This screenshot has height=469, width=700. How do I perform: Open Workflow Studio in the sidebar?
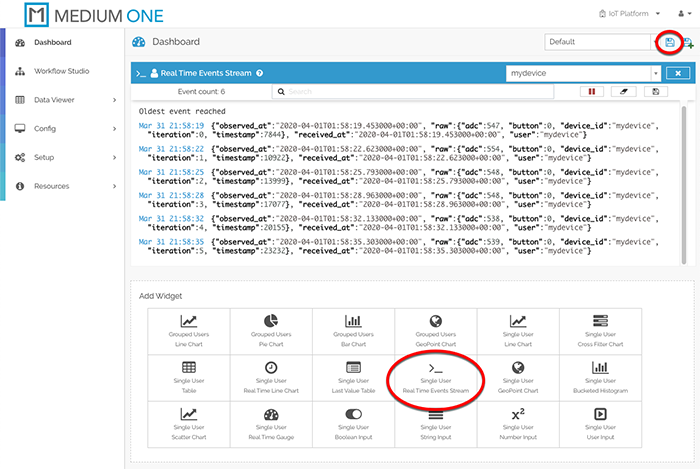60,71
